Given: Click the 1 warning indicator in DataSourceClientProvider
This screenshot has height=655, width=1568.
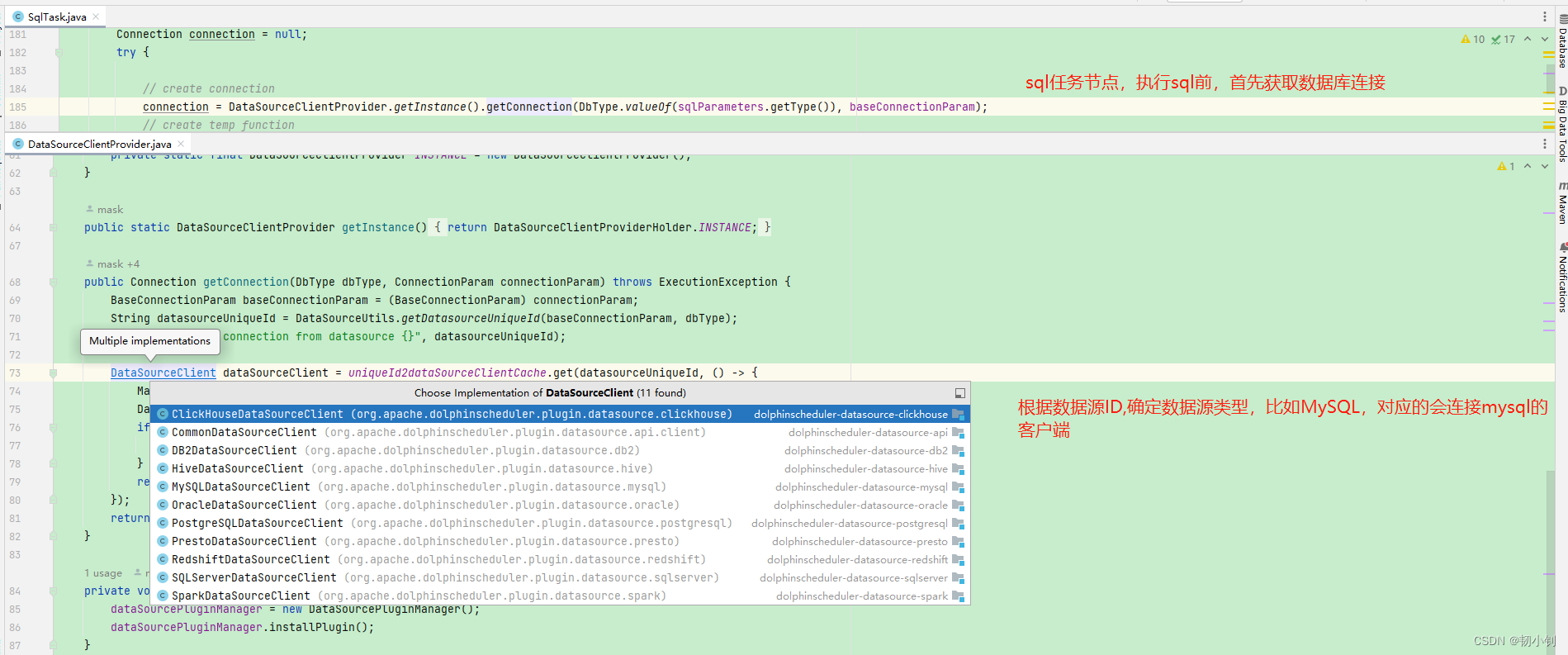Looking at the screenshot, I should 1506,166.
